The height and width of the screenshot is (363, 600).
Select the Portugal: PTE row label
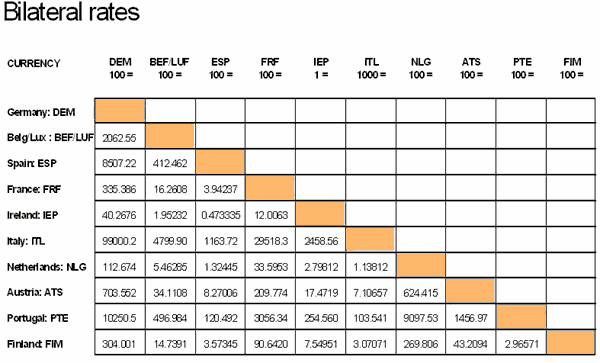(38, 318)
